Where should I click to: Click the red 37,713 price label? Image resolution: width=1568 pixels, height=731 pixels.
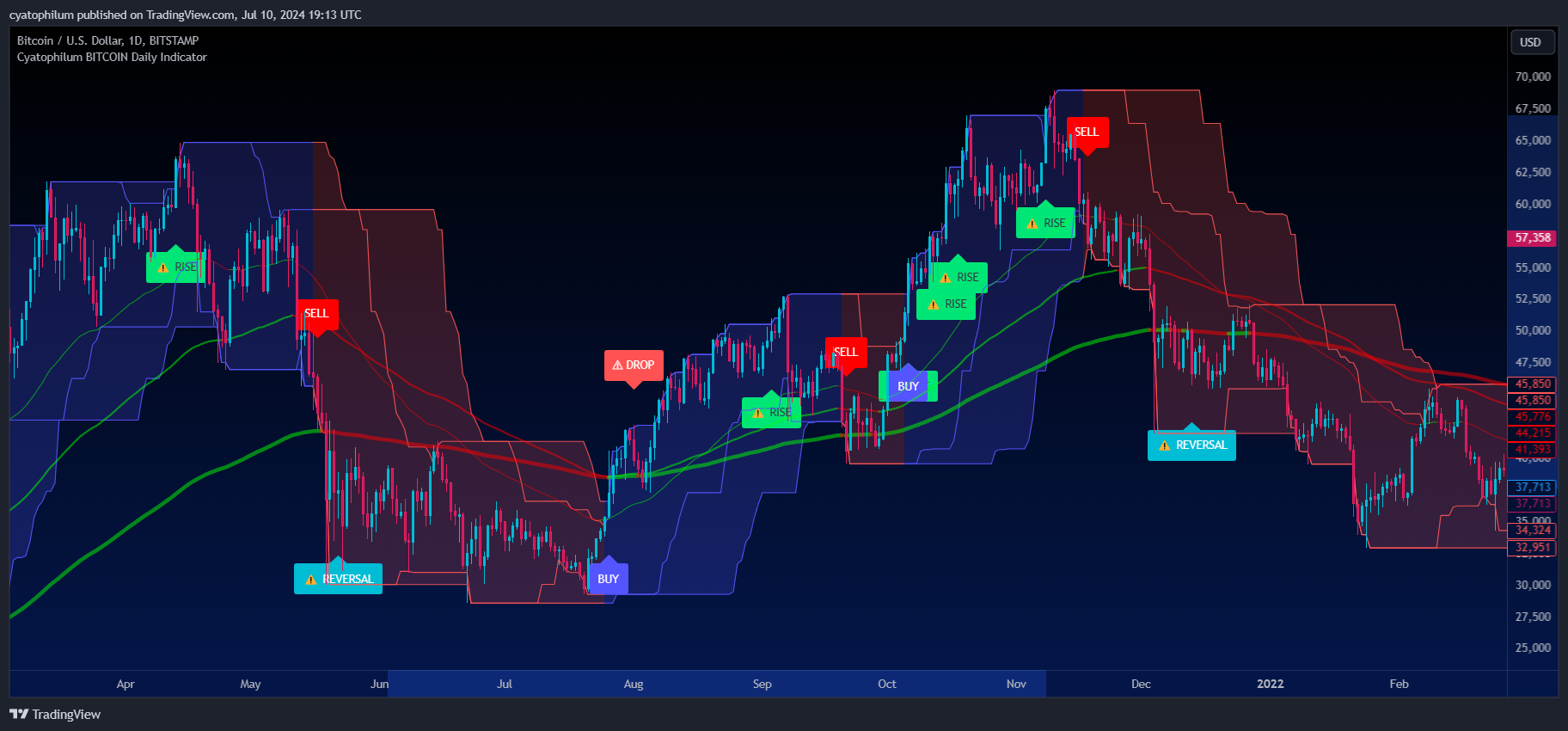(x=1532, y=504)
